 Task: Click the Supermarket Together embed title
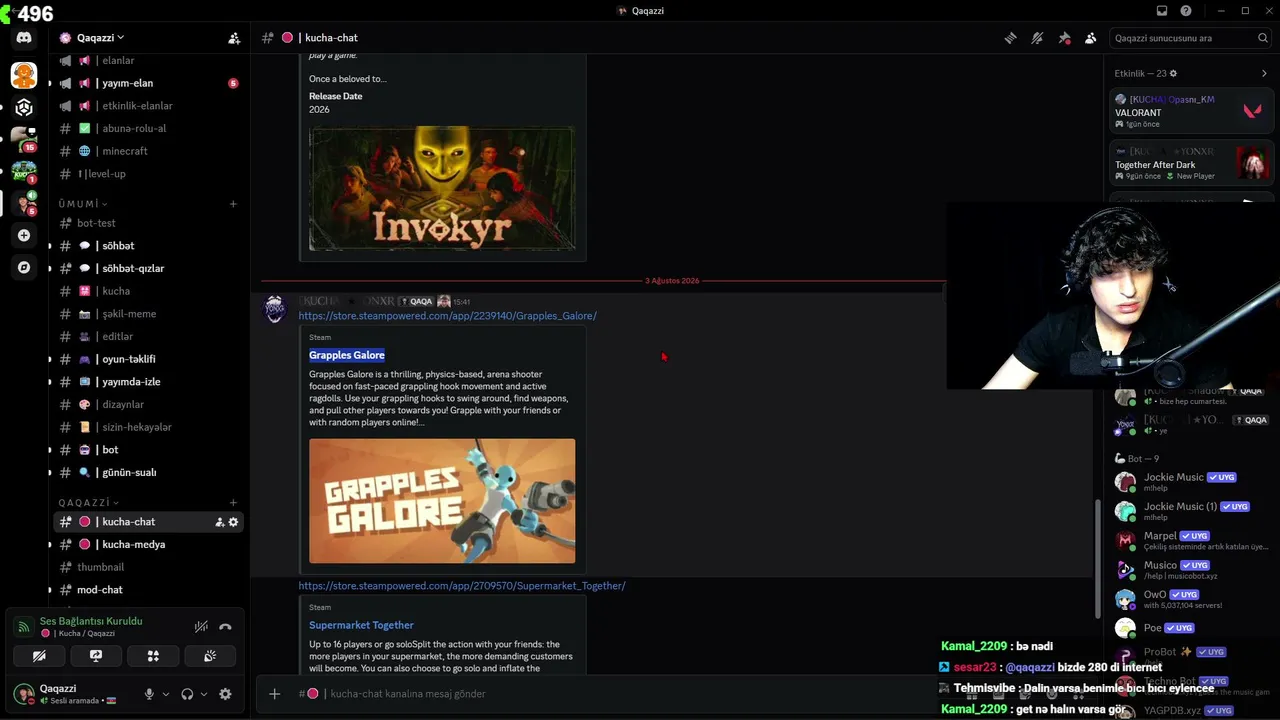[361, 625]
